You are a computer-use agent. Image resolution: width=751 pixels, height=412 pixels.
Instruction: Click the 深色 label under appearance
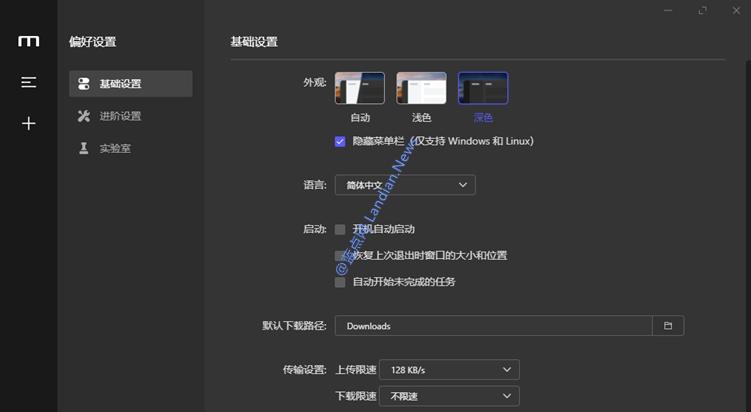click(483, 117)
